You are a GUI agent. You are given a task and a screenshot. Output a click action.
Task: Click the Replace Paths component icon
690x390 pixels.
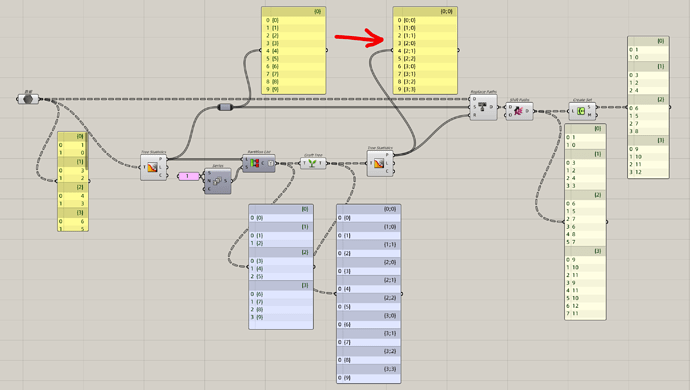(x=482, y=107)
